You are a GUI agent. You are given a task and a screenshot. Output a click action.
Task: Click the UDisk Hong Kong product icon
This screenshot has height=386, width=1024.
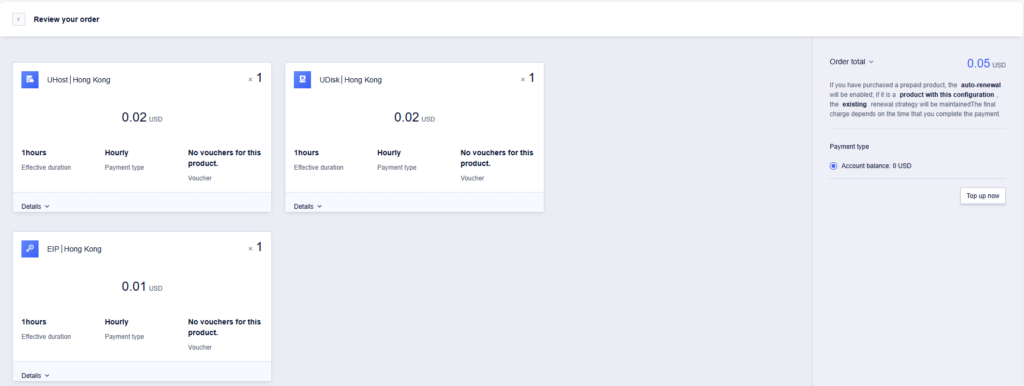(x=302, y=80)
